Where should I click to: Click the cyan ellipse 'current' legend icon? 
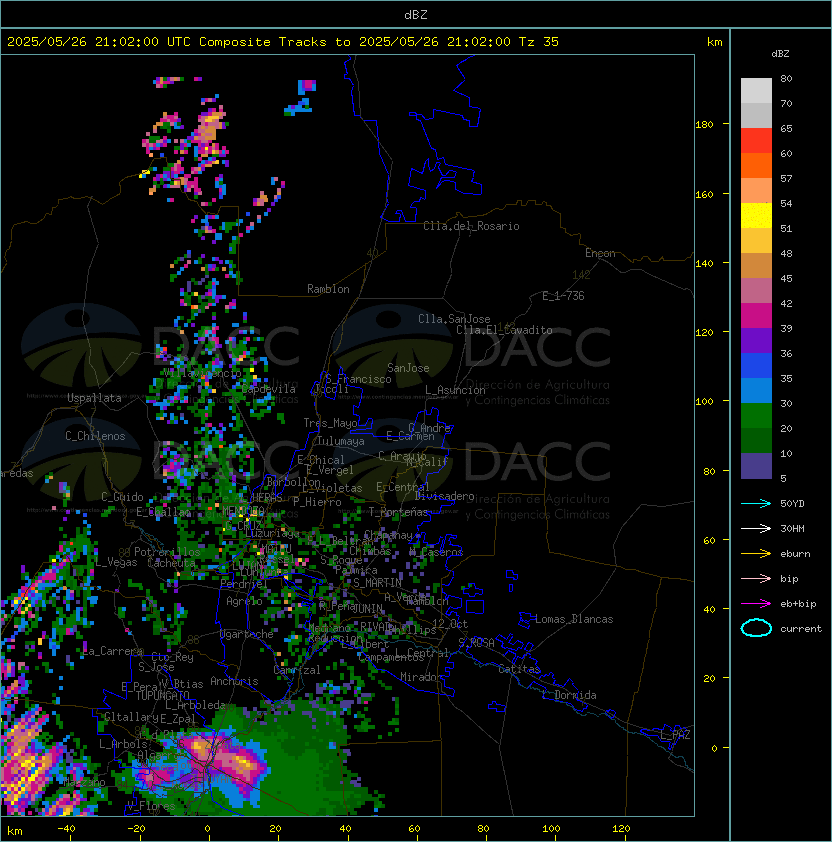point(756,628)
